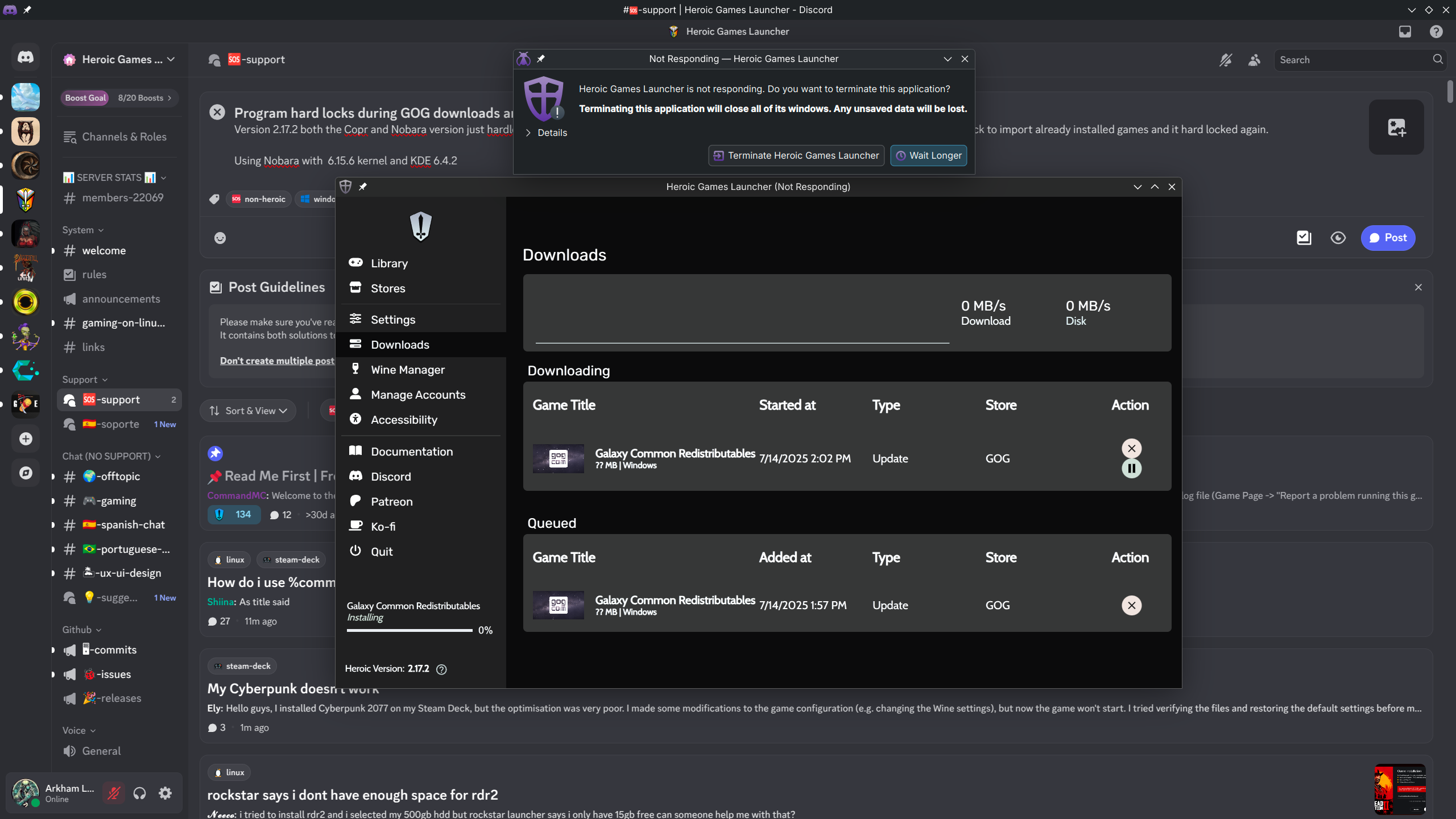Screen dimensions: 1456x819
Task: Open the yellow ring server icon
Action: point(26,302)
